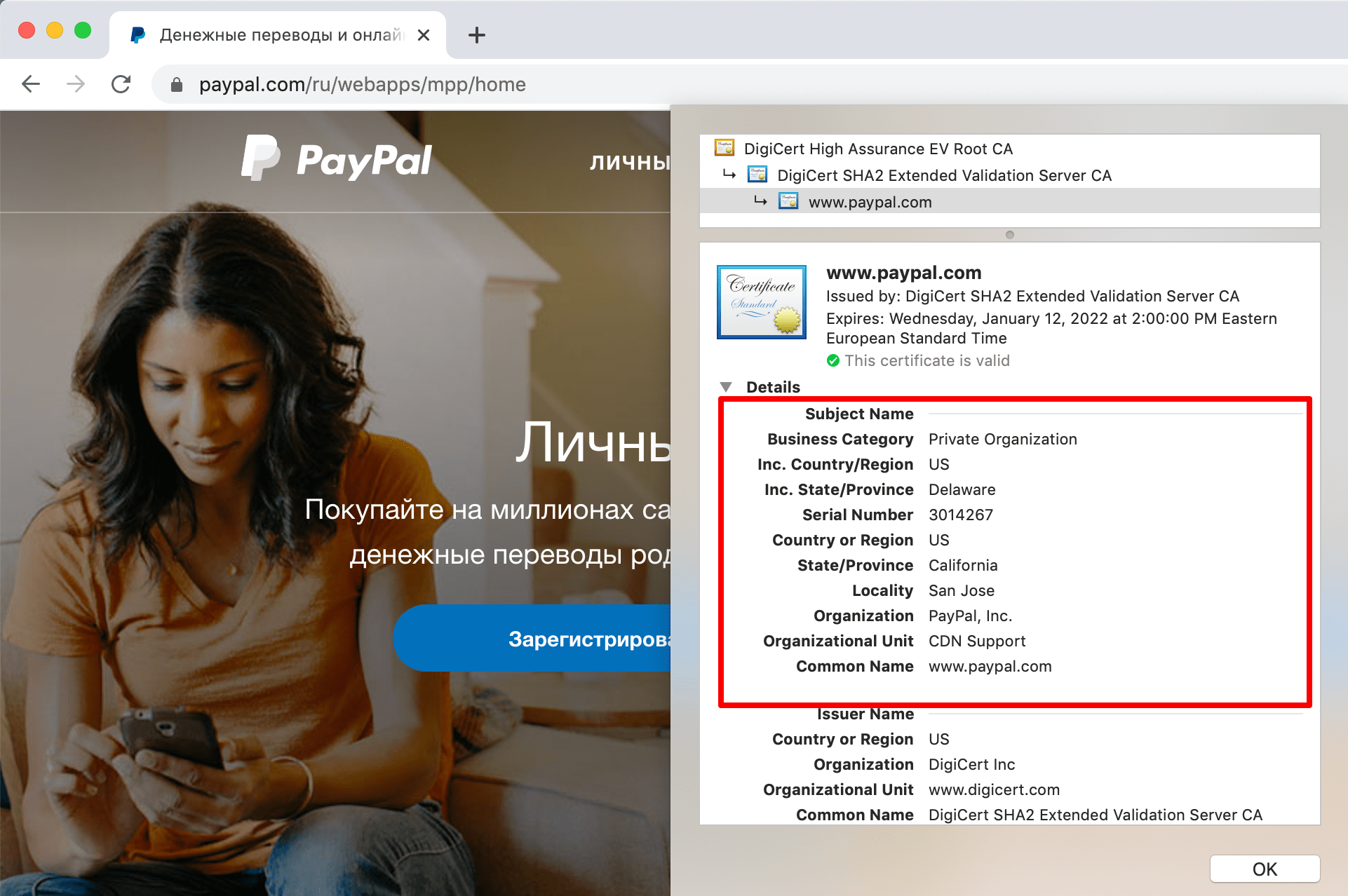Click the 'Subject Name' section header

pyautogui.click(x=859, y=414)
